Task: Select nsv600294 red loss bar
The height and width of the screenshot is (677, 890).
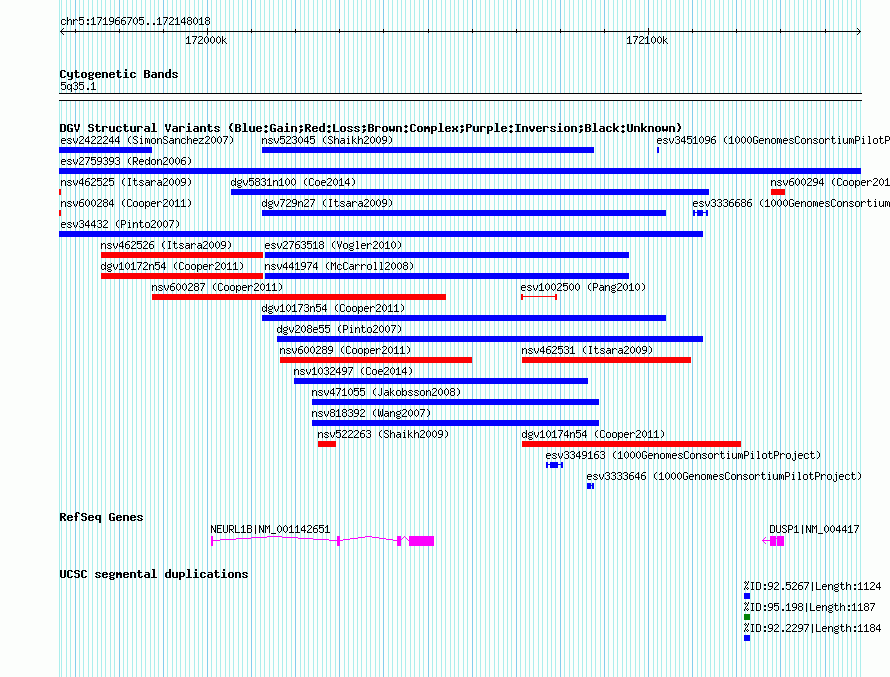Action: [x=778, y=192]
